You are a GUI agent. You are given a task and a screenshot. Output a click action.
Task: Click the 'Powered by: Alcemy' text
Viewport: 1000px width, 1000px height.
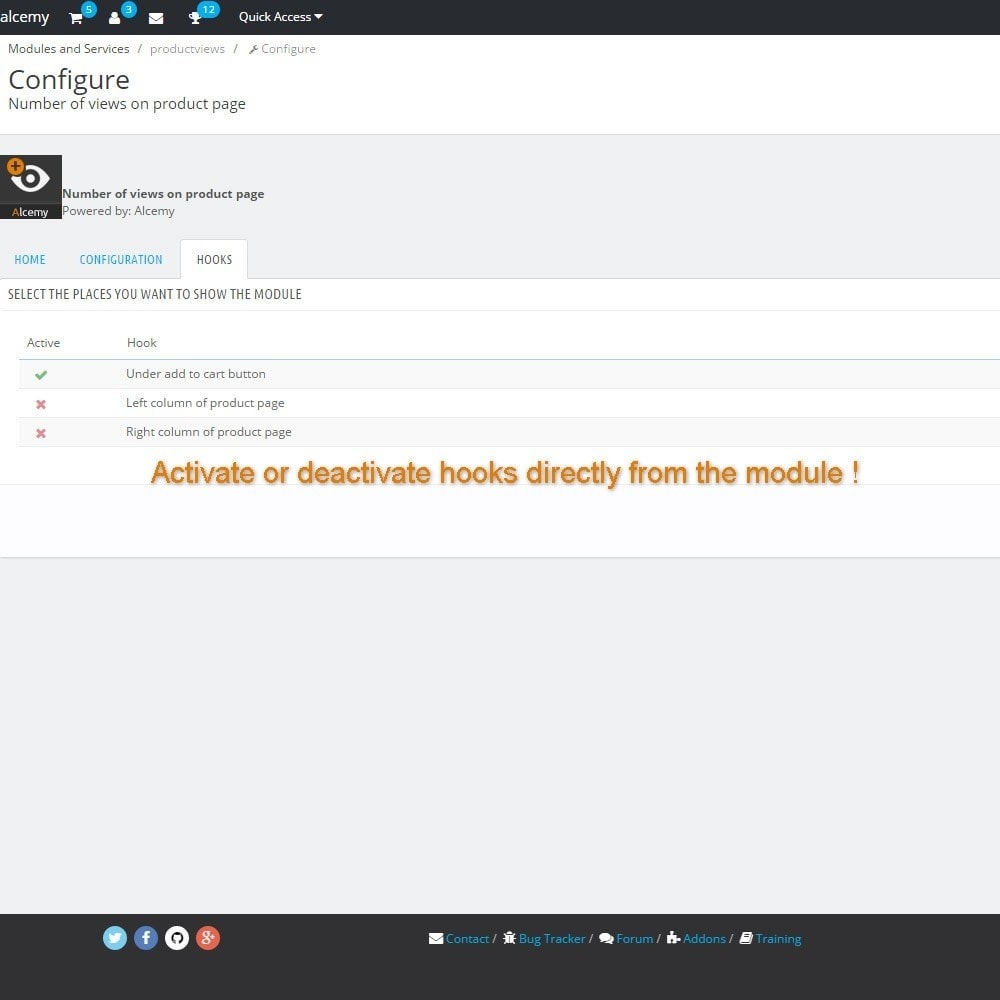coord(118,211)
